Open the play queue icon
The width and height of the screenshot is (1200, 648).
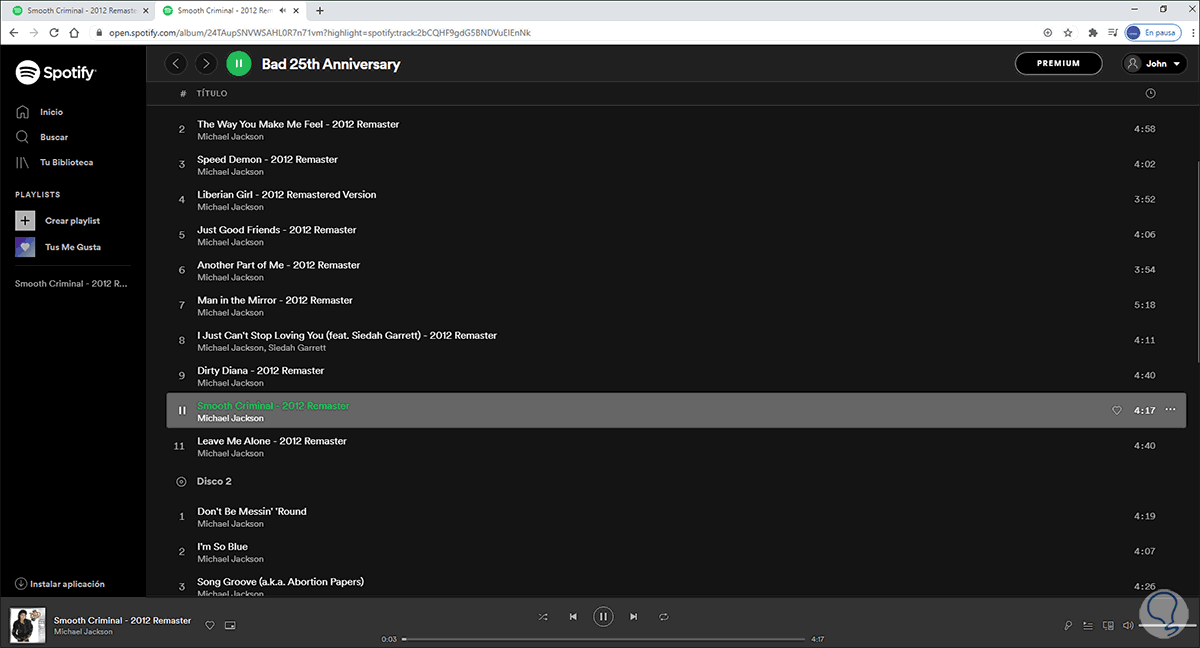tap(1088, 626)
